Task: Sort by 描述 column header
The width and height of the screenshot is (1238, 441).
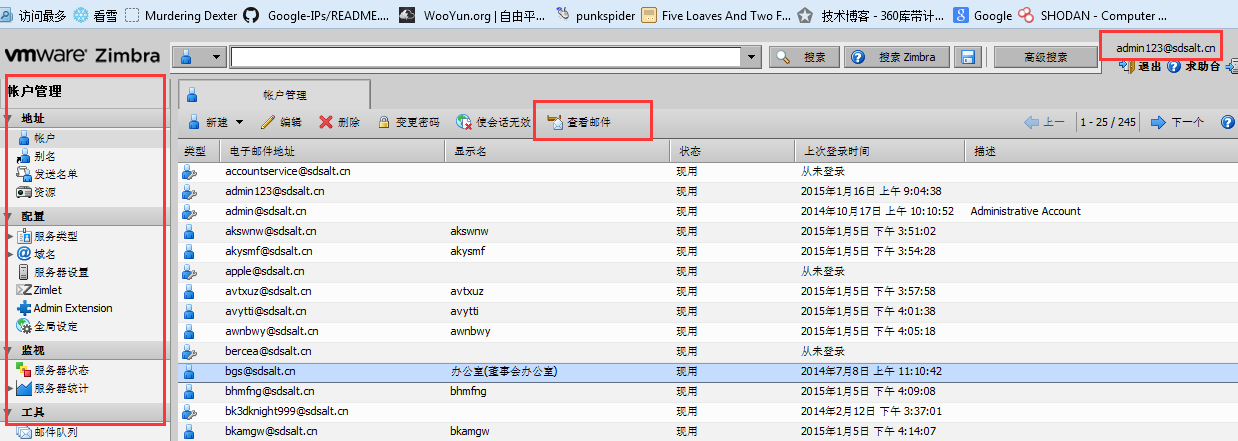Action: [x=1102, y=151]
